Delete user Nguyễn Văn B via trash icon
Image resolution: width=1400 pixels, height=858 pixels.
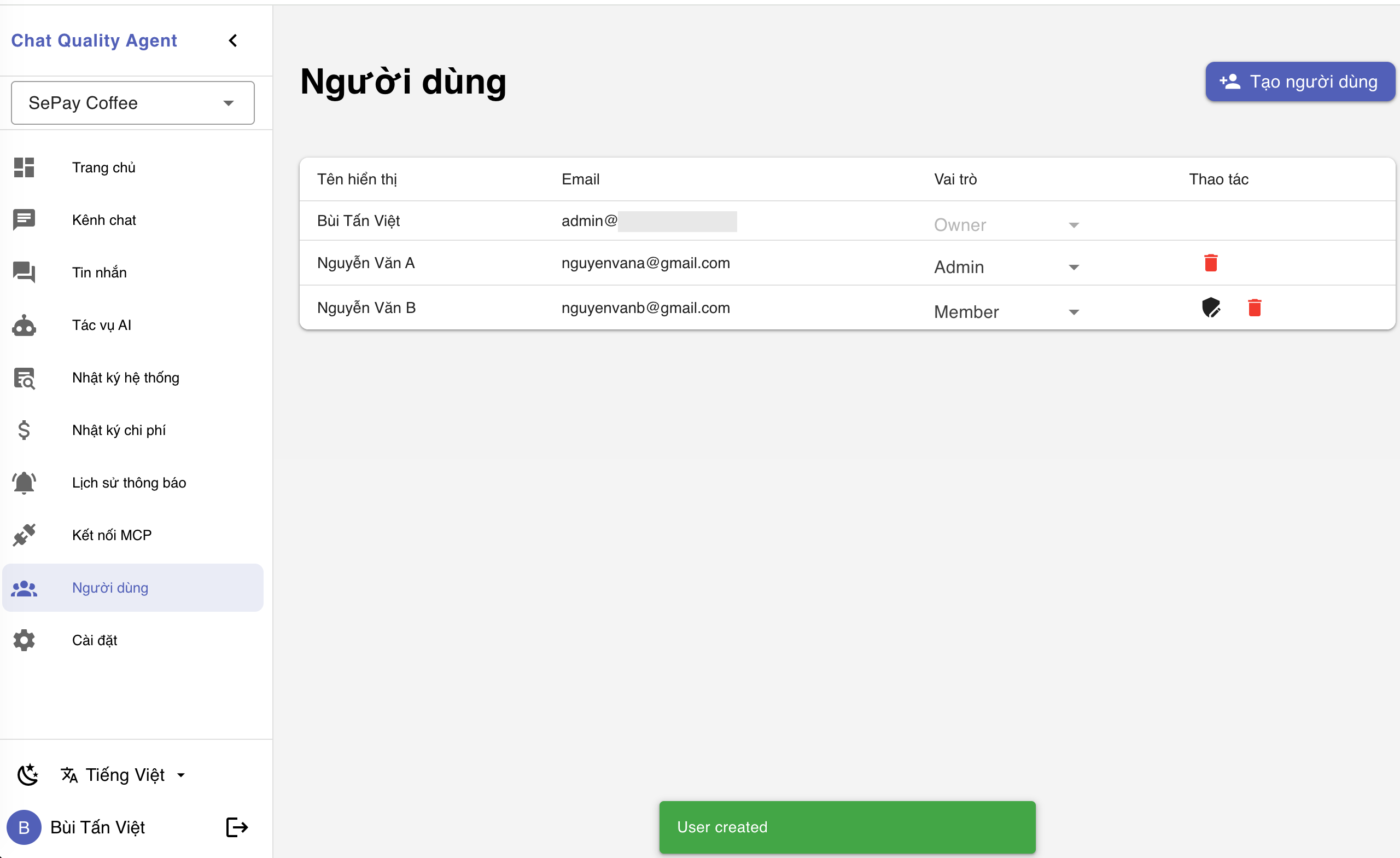tap(1255, 308)
